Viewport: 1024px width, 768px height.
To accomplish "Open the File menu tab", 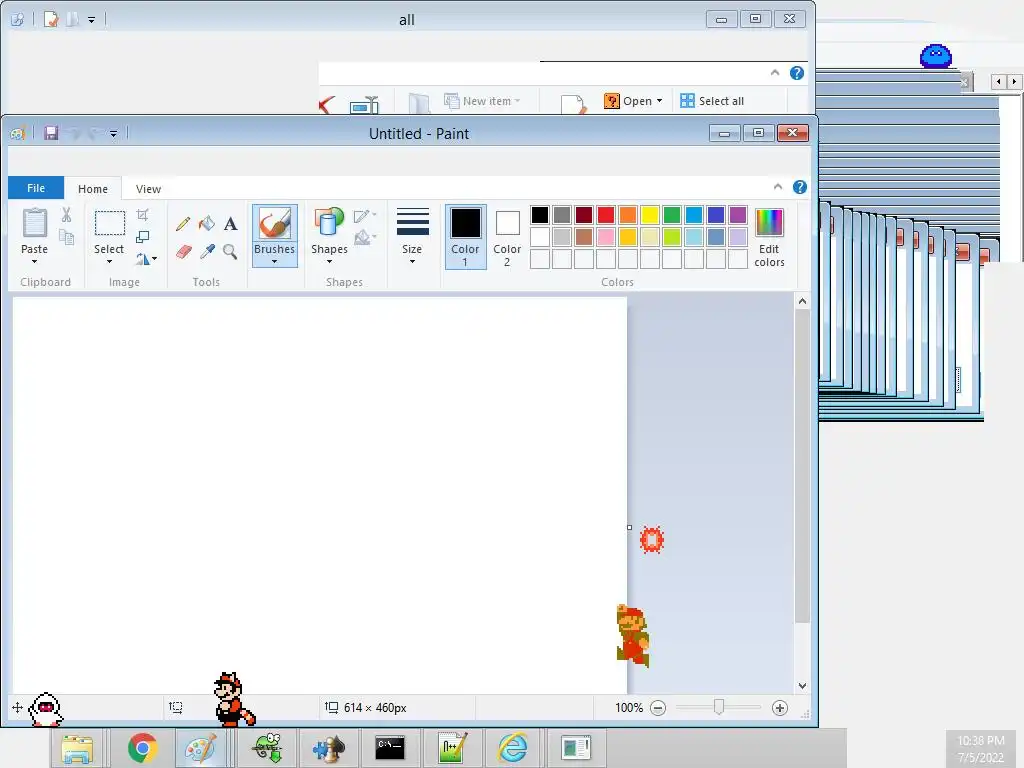I will (36, 188).
